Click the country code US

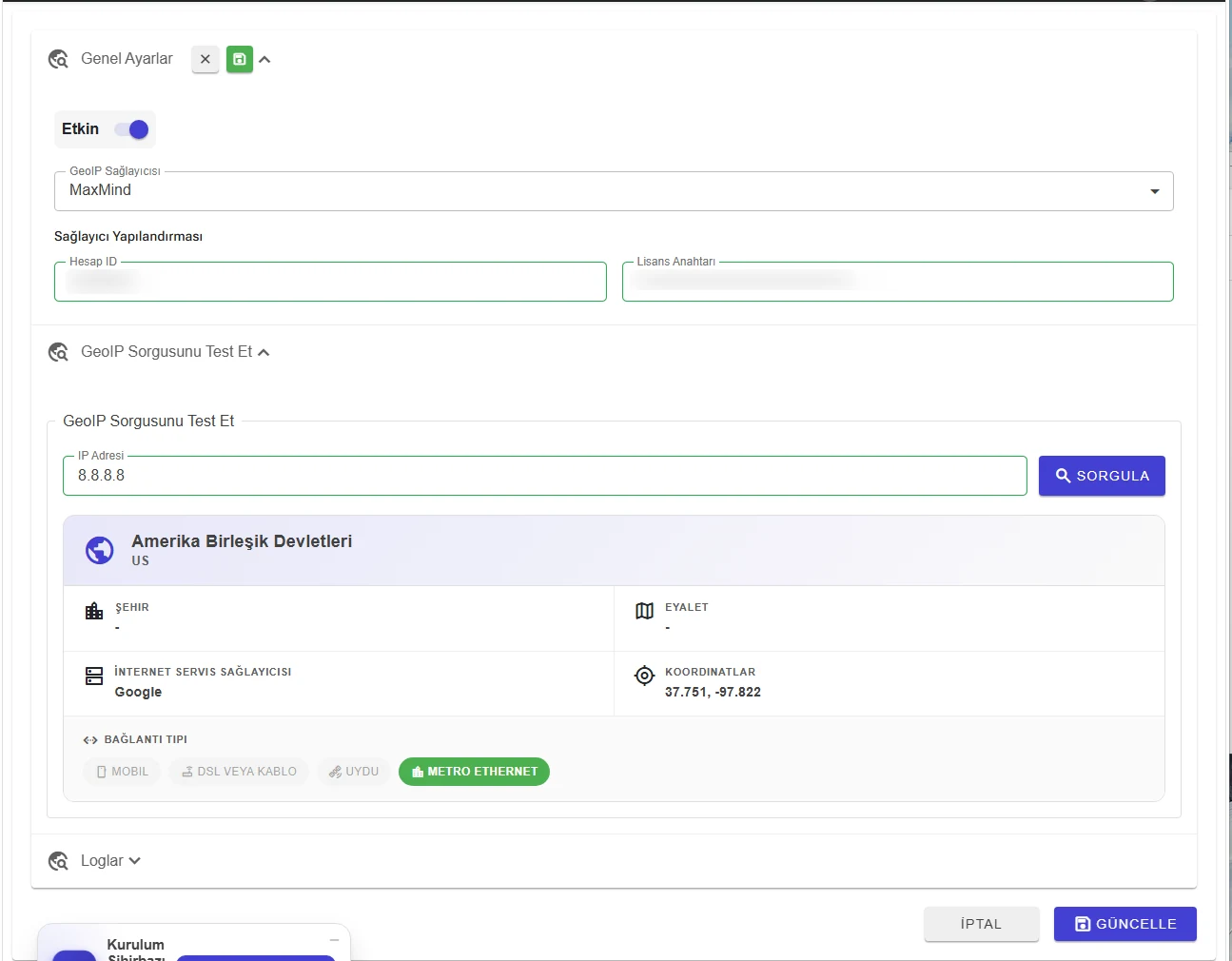click(140, 561)
